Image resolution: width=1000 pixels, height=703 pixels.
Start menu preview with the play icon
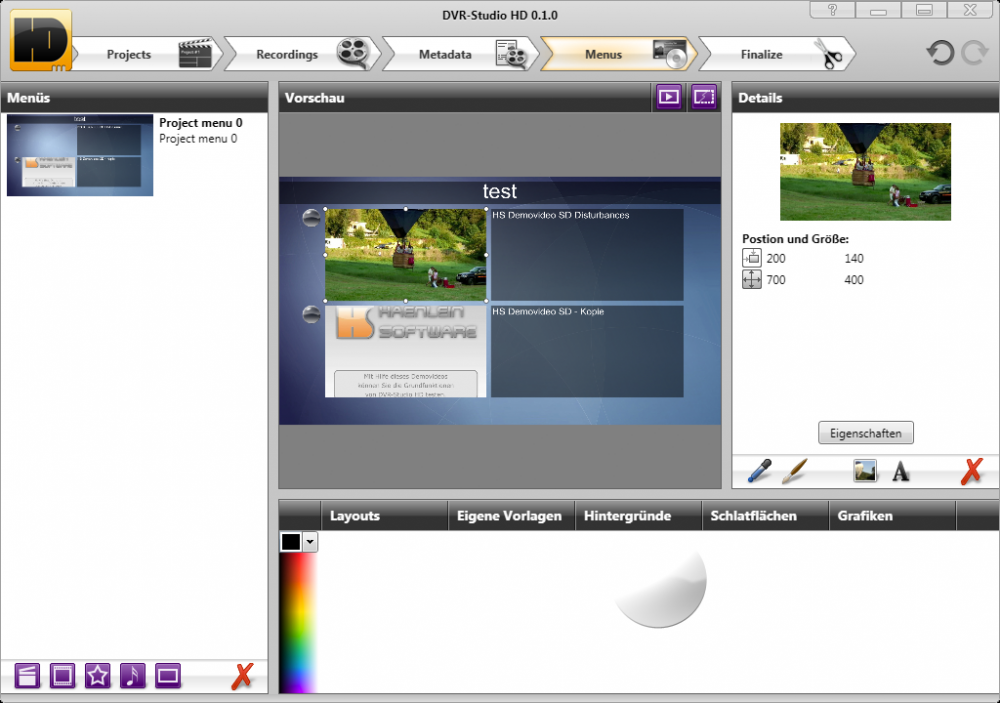(x=668, y=97)
